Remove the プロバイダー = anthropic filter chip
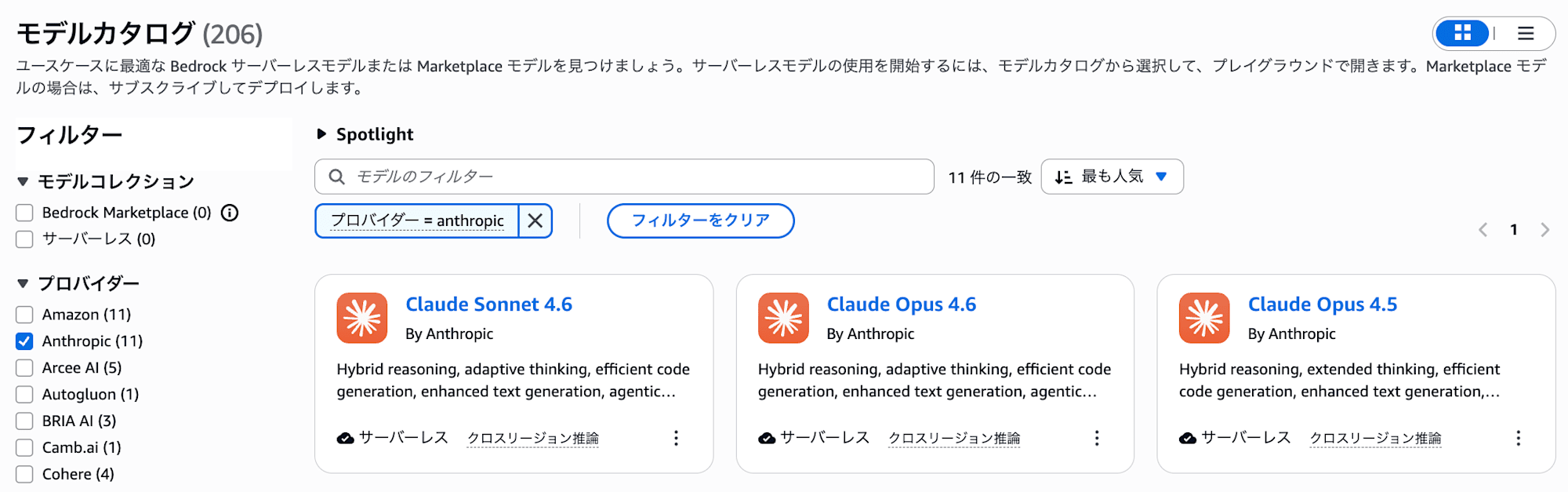 click(x=535, y=220)
